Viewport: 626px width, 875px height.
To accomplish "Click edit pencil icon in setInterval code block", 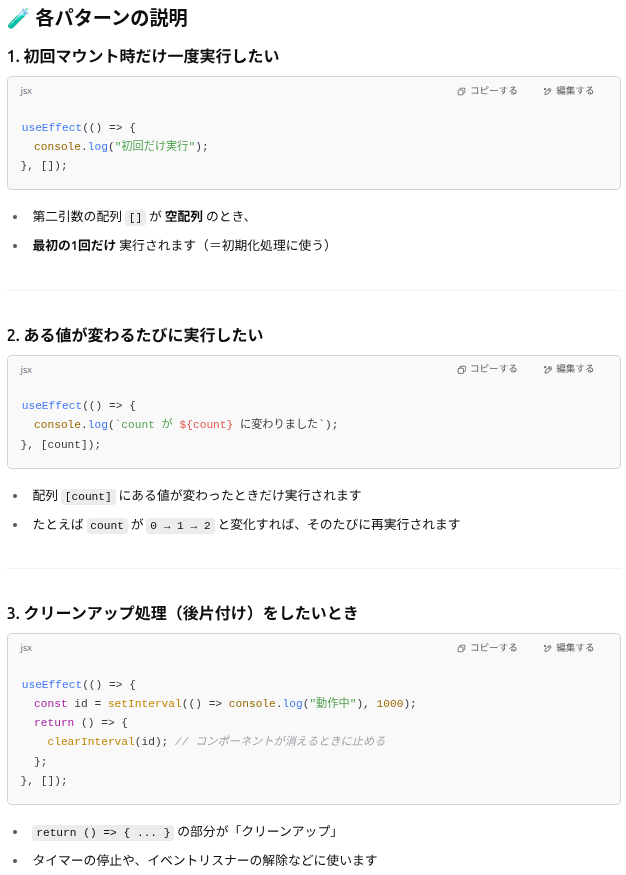I will click(547, 648).
